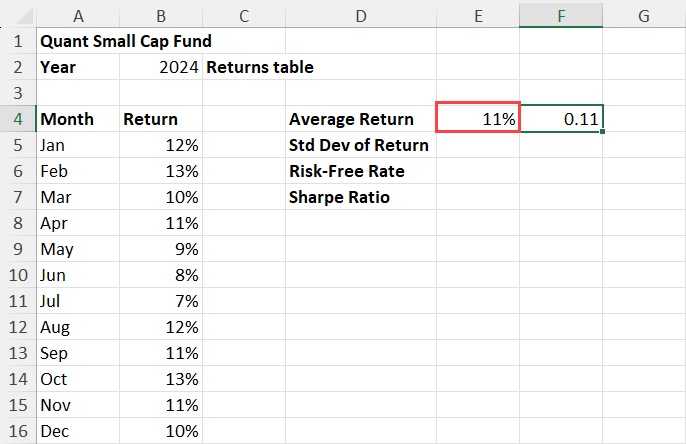686x444 pixels.
Task: Select Feb's return value 13%
Action: click(161, 171)
